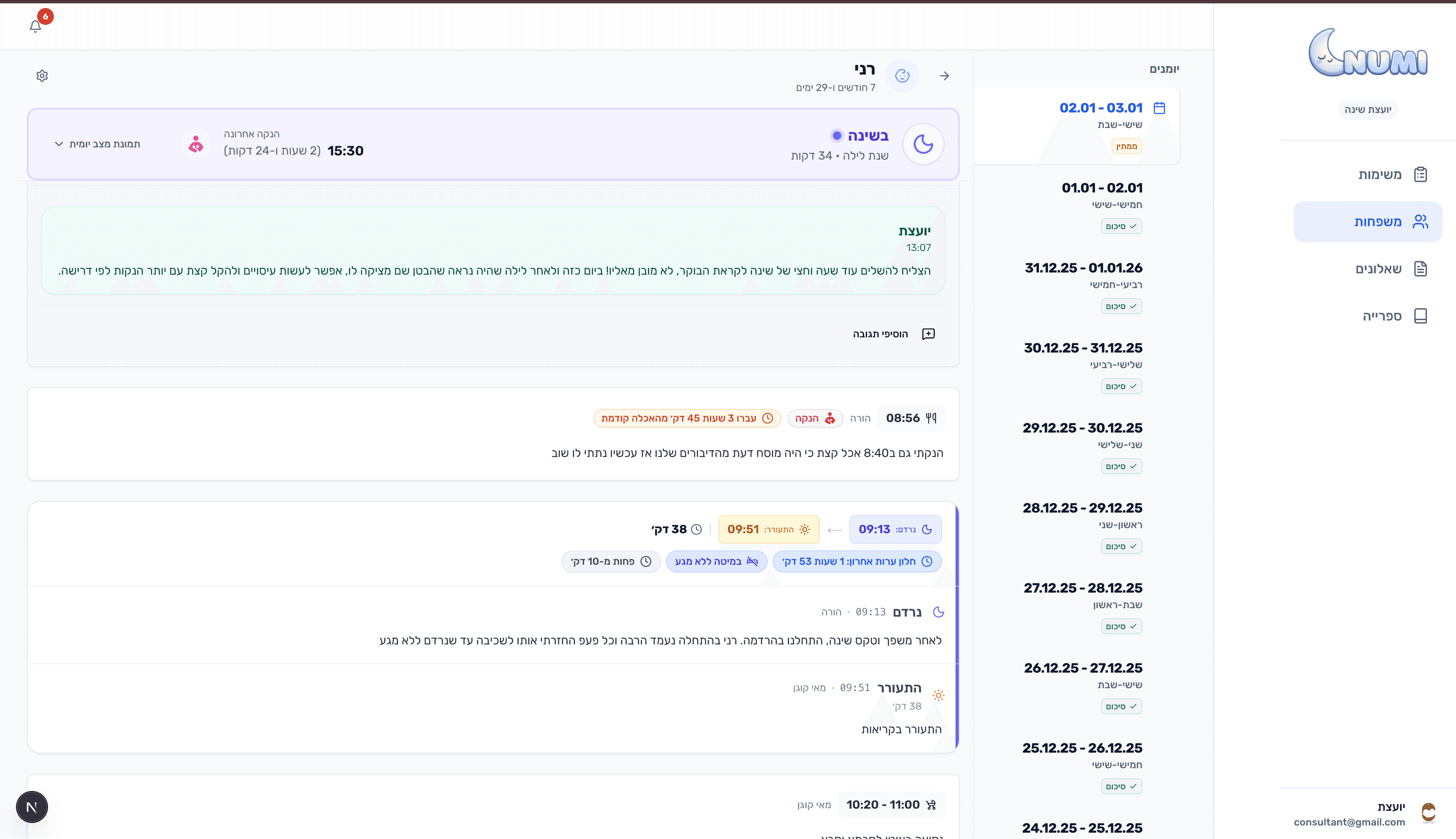This screenshot has height=839, width=1456.
Task: Click the moon icon beside the נרדם event
Action: [938, 612]
